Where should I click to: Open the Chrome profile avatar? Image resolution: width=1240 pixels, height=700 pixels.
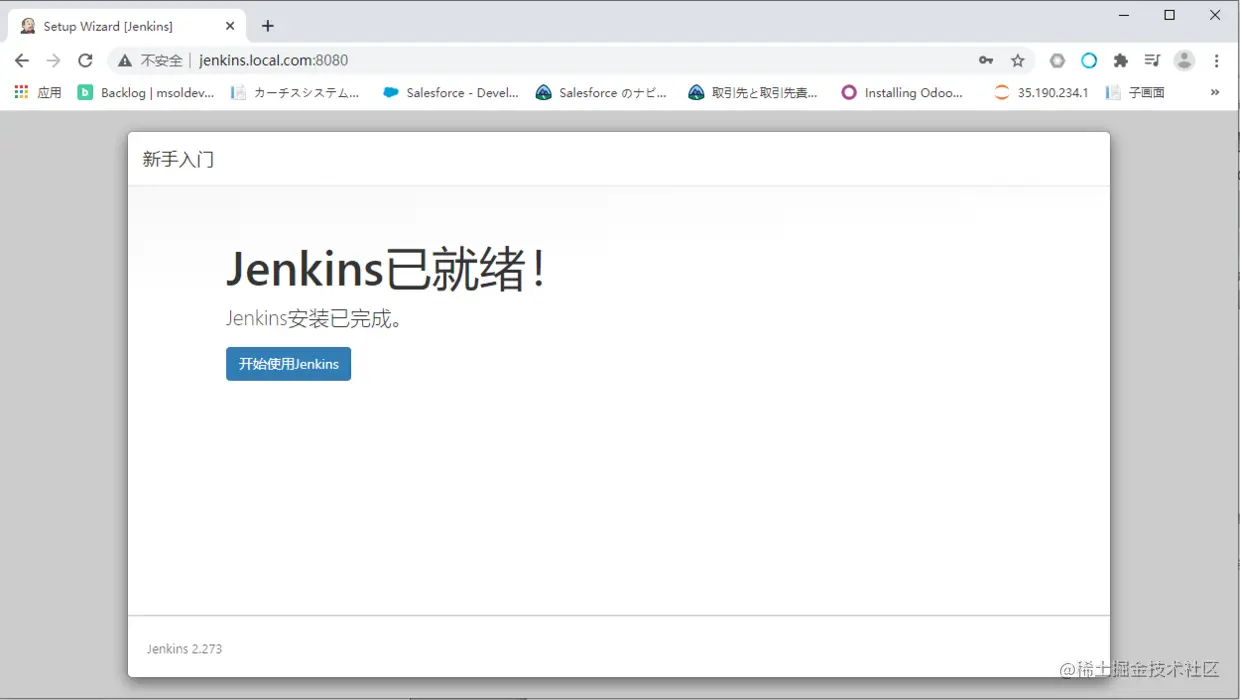coord(1184,60)
